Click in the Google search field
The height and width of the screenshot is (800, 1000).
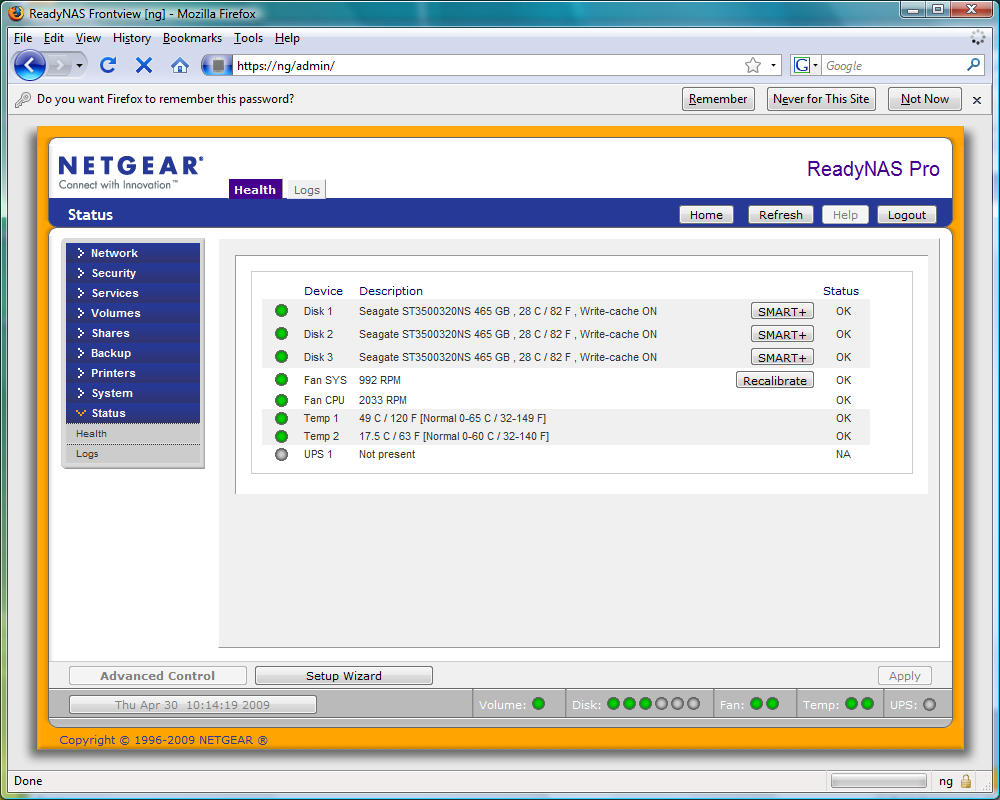tap(893, 66)
